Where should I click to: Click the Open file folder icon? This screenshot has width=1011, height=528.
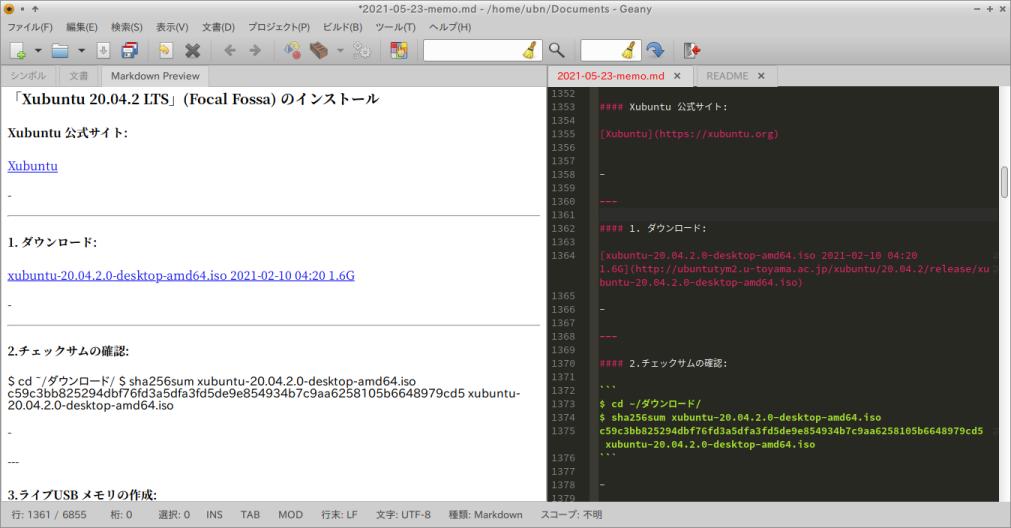pyautogui.click(x=60, y=50)
